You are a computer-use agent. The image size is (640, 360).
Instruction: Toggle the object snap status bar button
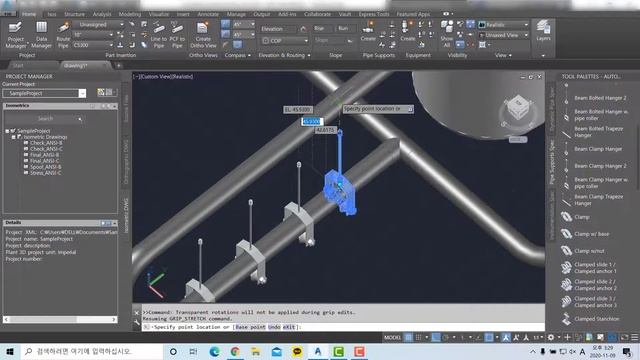[x=489, y=337]
